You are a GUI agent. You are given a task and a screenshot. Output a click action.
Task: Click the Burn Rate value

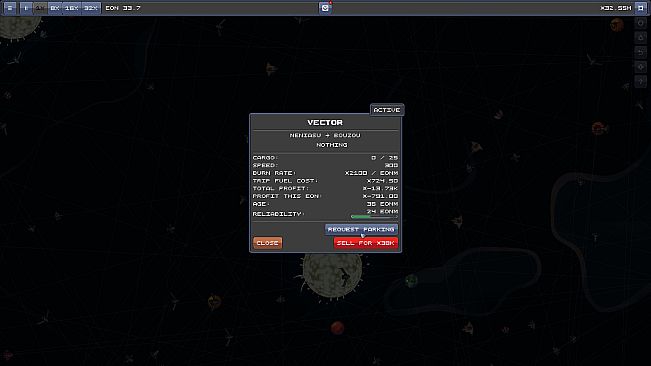[x=371, y=173]
